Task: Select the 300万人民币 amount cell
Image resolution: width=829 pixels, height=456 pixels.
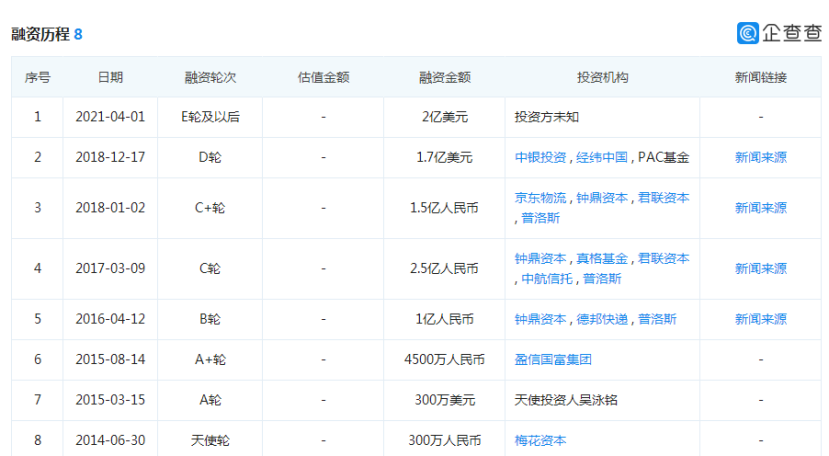Action: tap(445, 440)
